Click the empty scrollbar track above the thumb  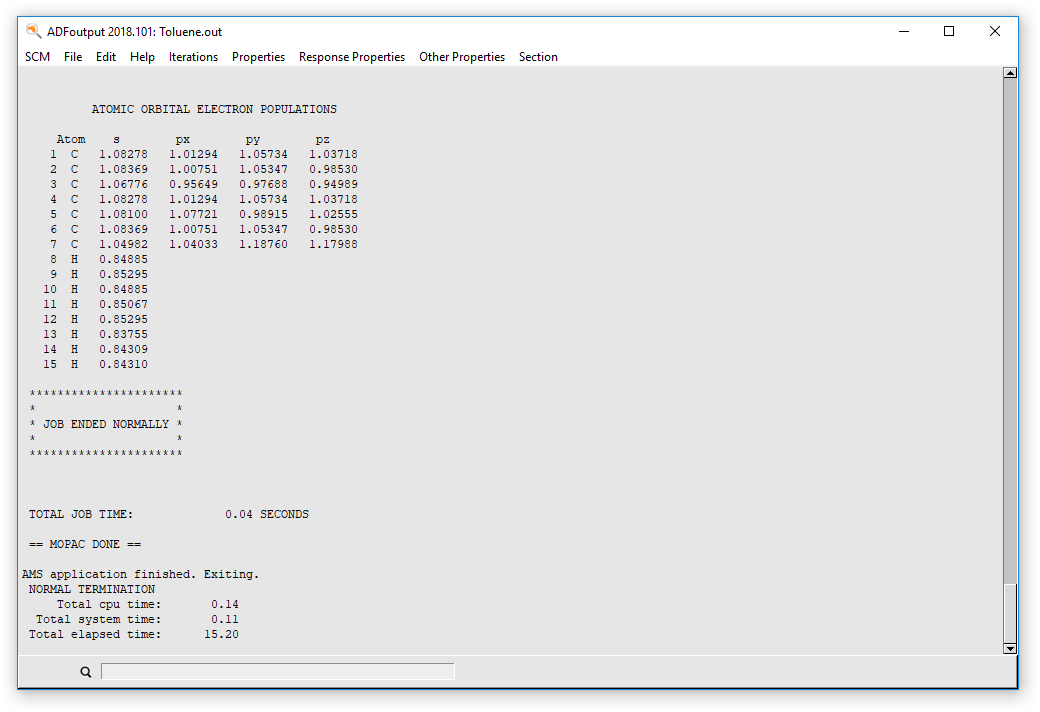[1009, 330]
